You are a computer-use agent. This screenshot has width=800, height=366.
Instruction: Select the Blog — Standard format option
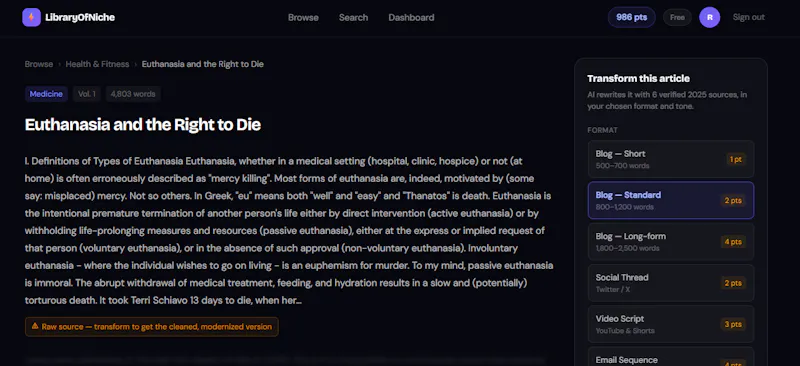[x=670, y=200]
